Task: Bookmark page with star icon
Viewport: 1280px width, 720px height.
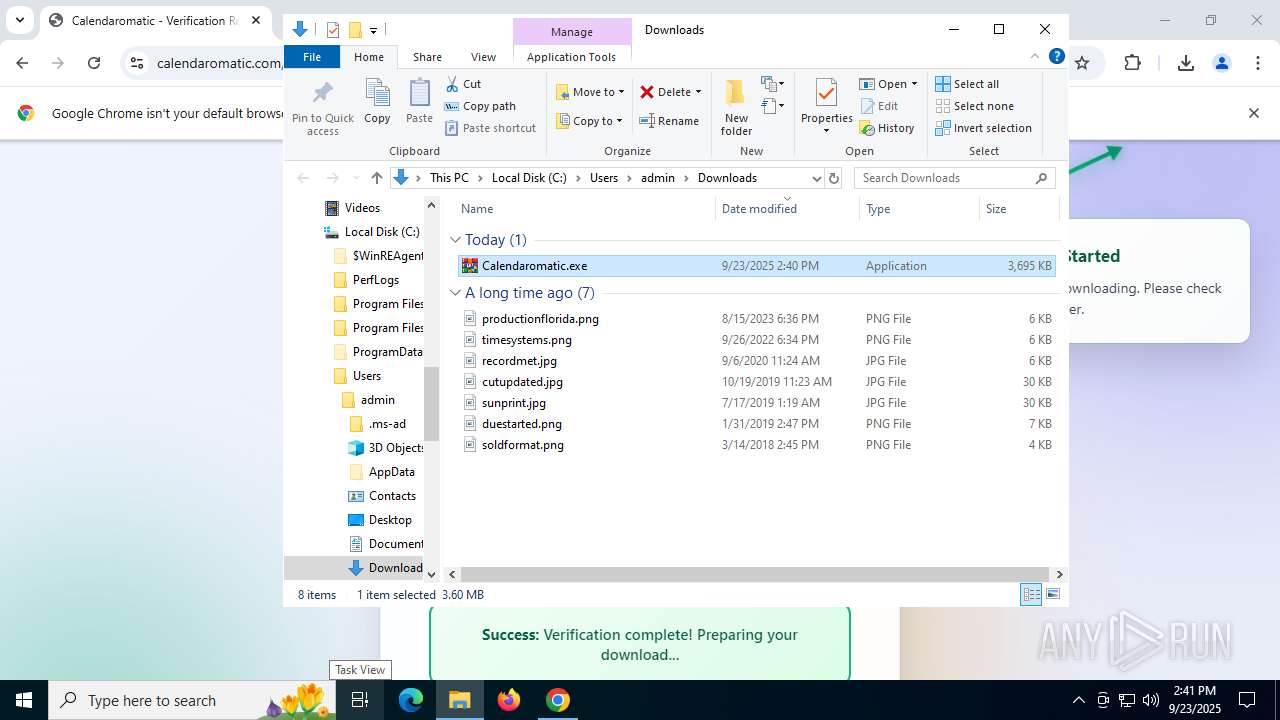Action: tap(1081, 63)
